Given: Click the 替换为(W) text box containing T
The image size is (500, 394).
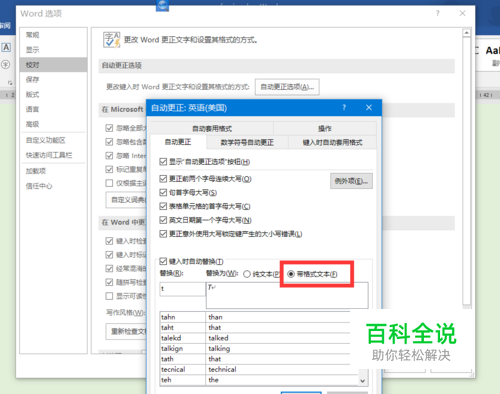Looking at the screenshot, I should (x=287, y=295).
